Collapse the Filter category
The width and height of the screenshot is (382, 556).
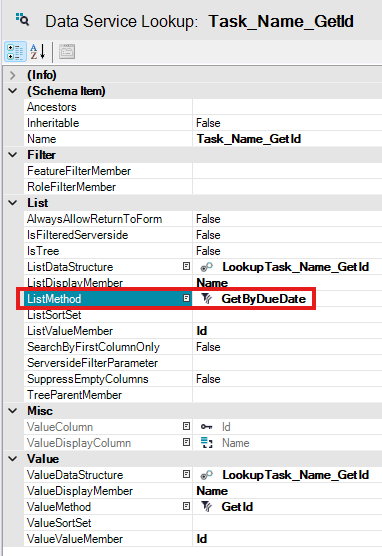13,155
